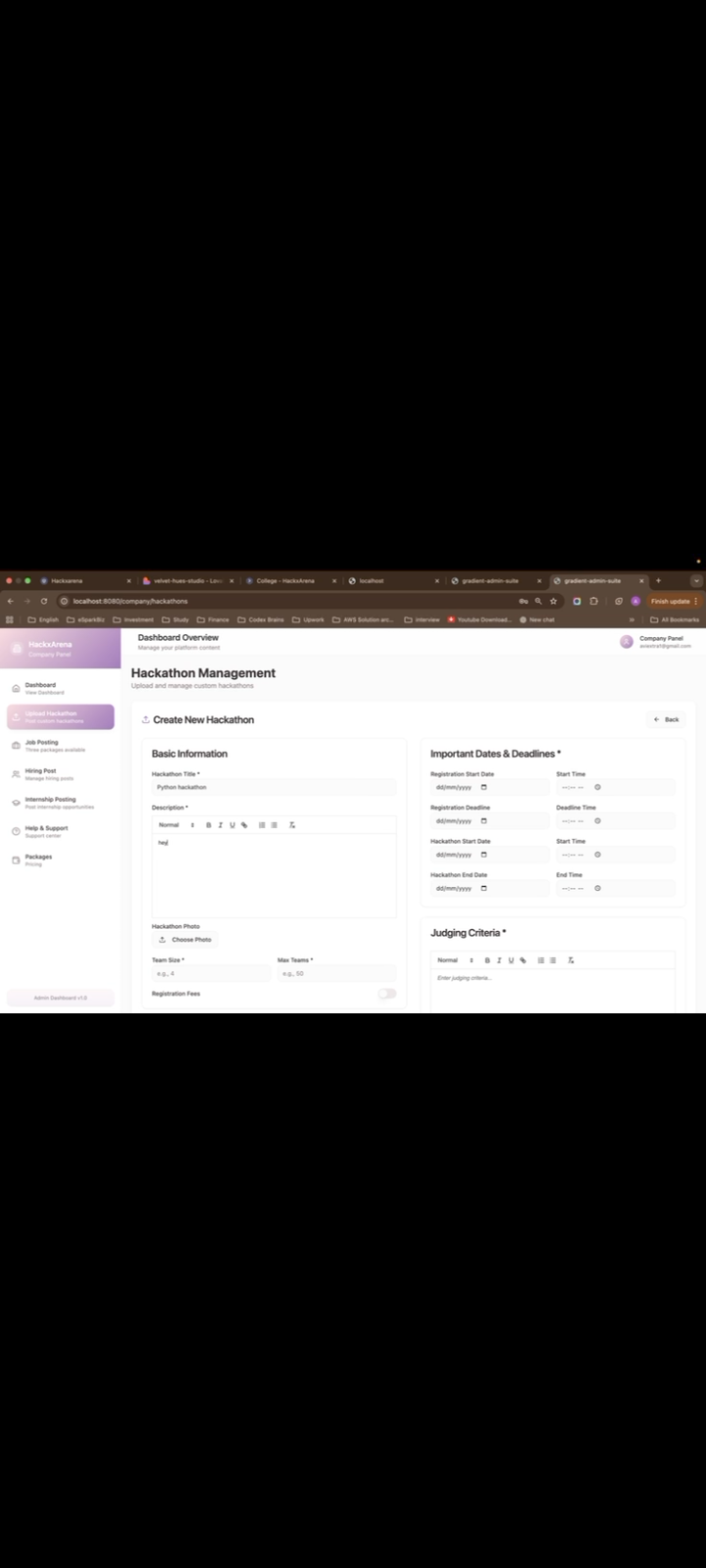706x1568 pixels.
Task: Open Normal heading dropdown in Description editor
Action: click(x=176, y=825)
